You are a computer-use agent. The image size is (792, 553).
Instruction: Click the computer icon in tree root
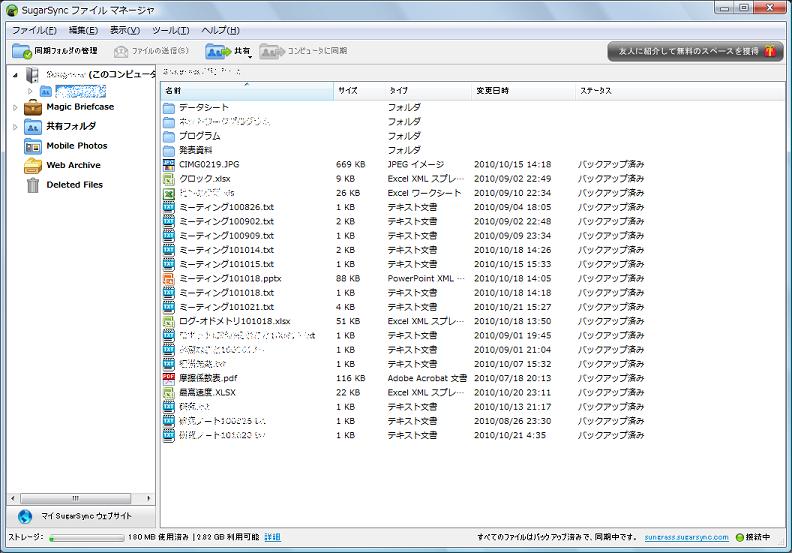[x=32, y=75]
